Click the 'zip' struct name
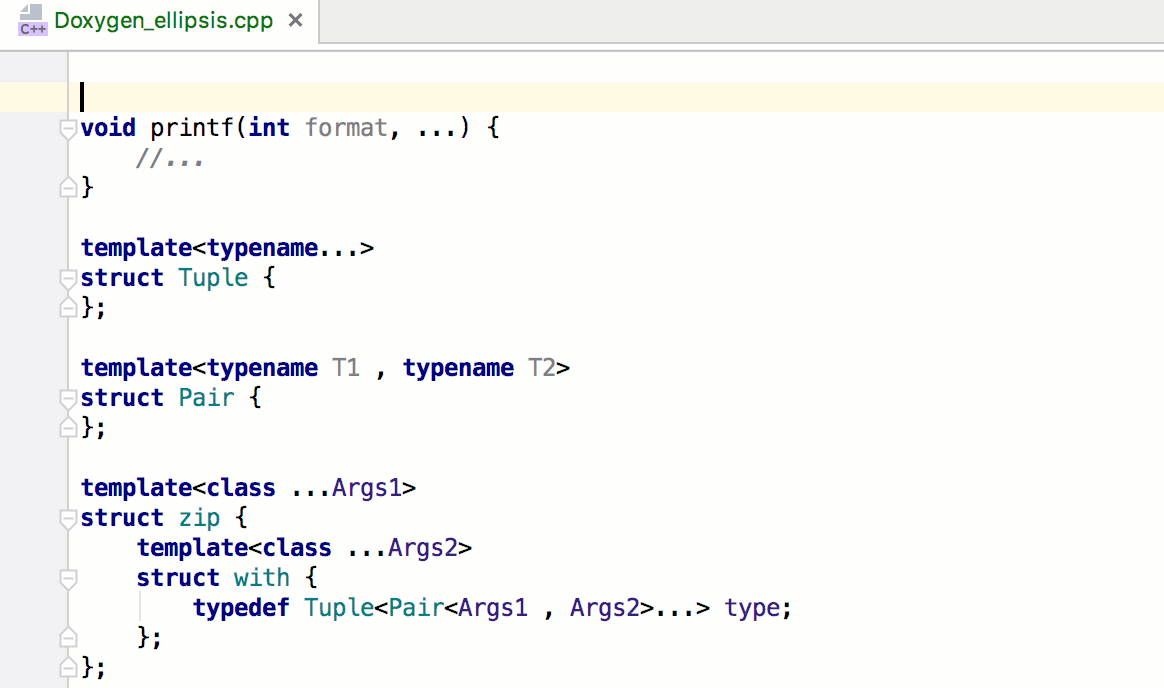The width and height of the screenshot is (1164, 688). pyautogui.click(x=199, y=518)
